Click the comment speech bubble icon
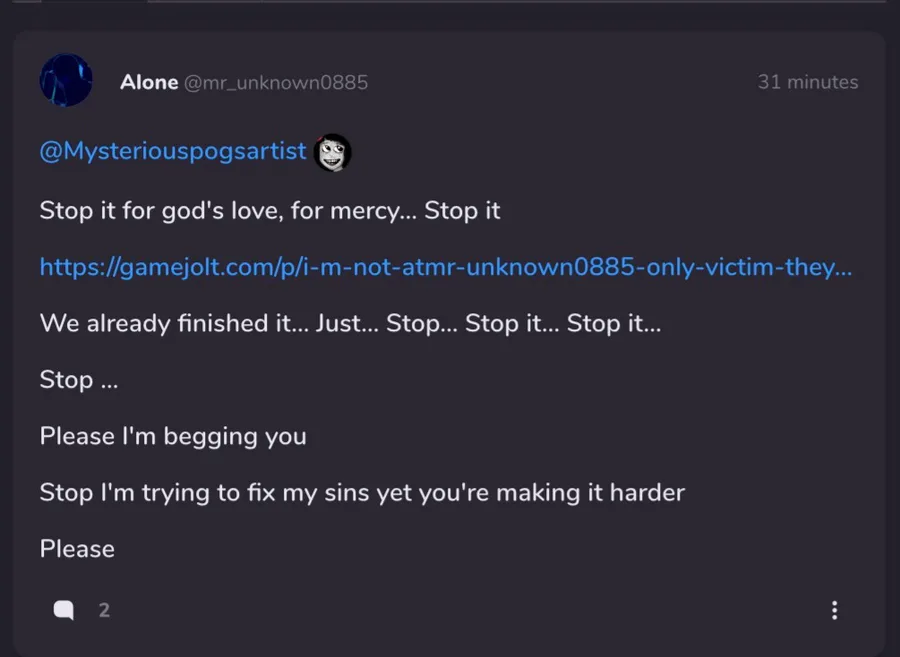Viewport: 900px width, 657px height. point(64,610)
